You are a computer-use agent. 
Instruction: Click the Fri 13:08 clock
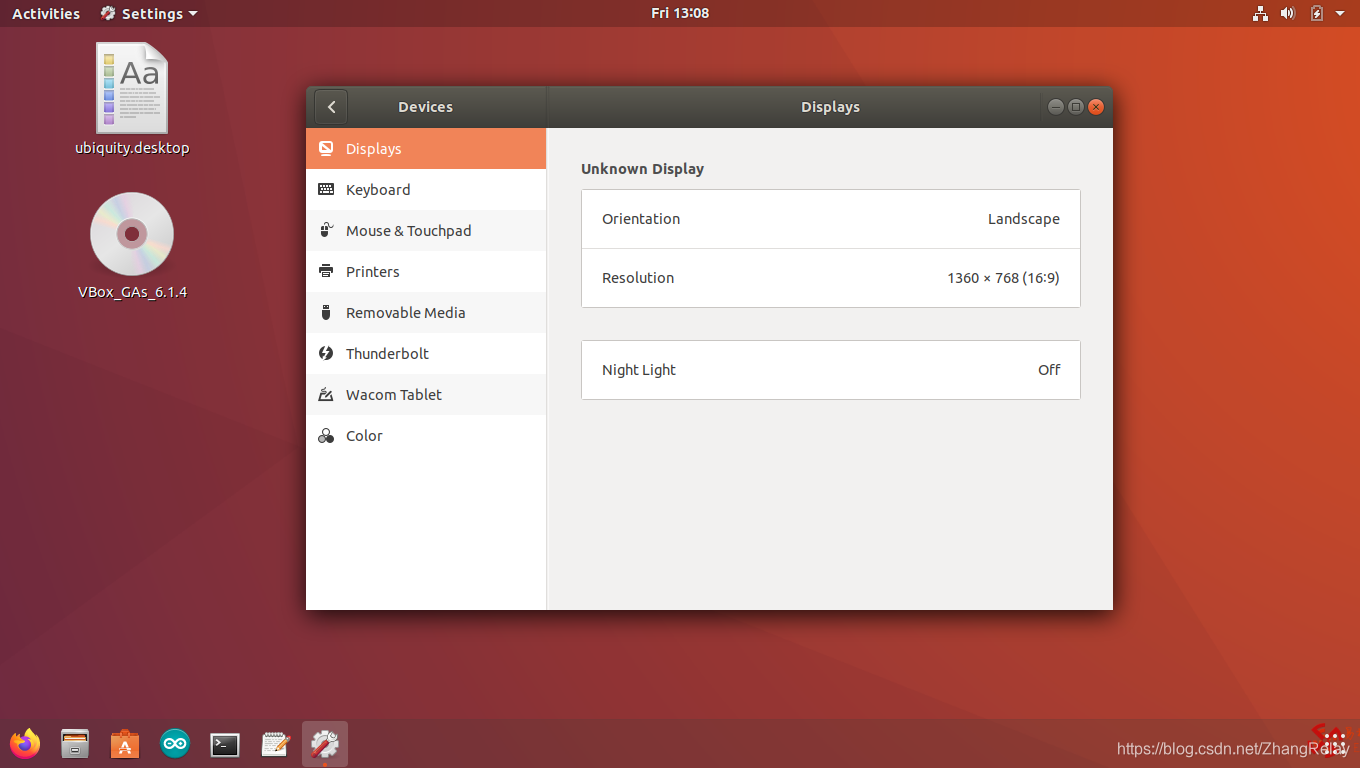pyautogui.click(x=680, y=13)
